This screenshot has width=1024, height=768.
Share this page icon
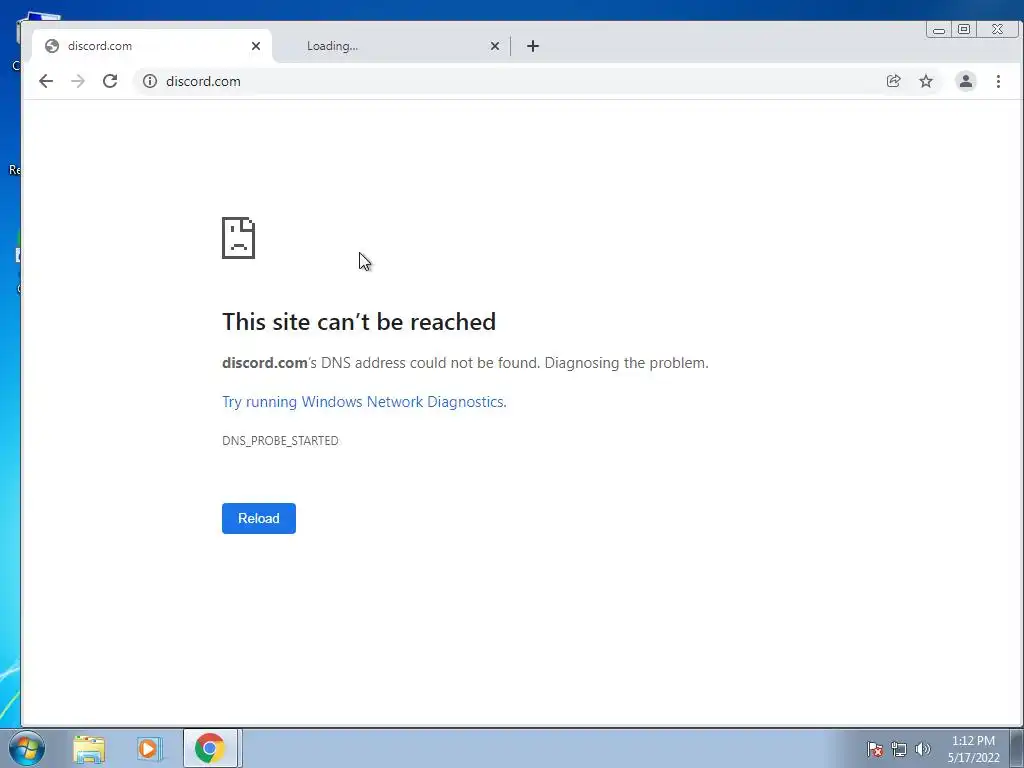[x=893, y=81]
